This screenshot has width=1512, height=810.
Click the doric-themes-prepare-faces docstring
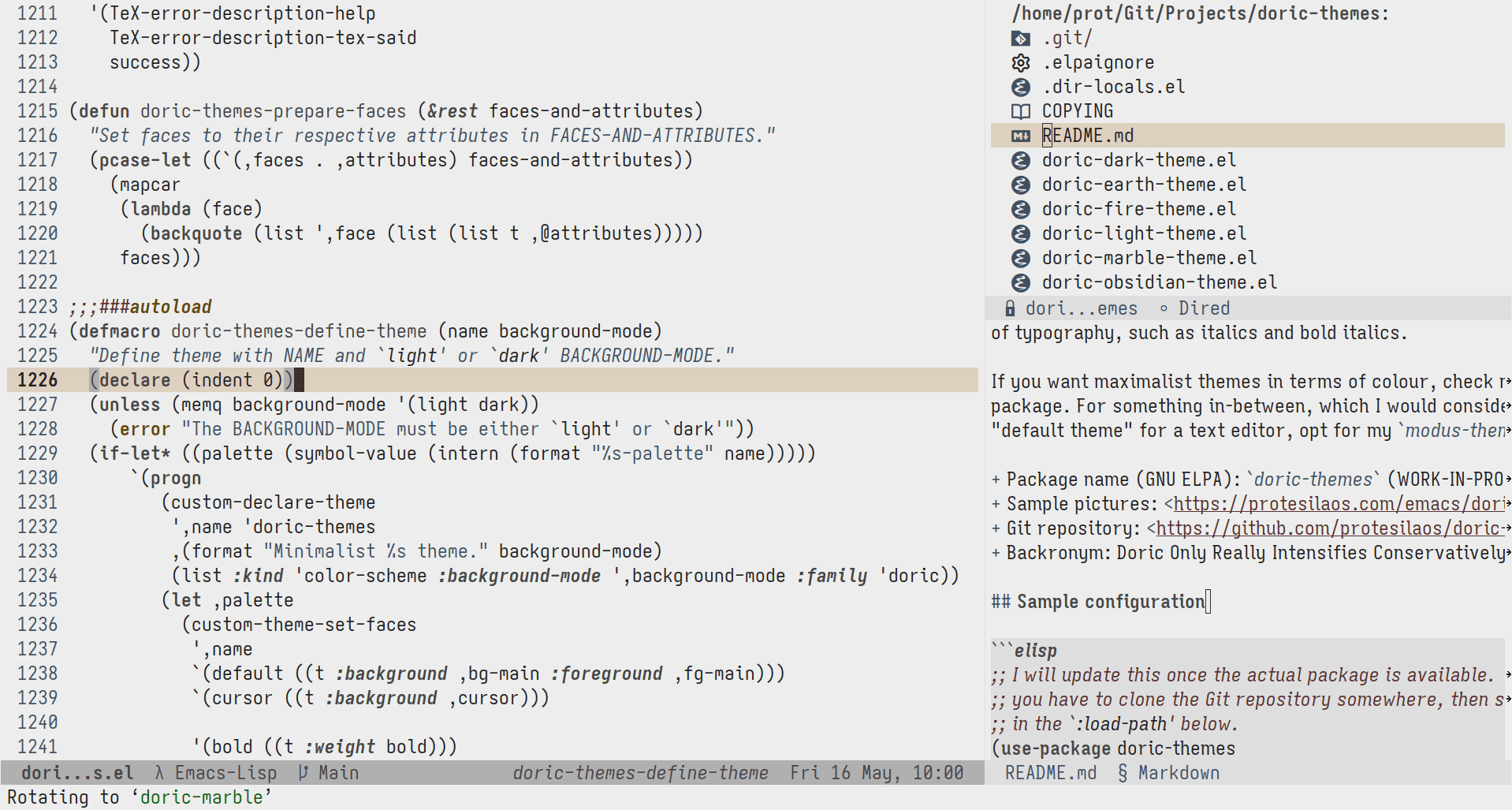pyautogui.click(x=432, y=136)
